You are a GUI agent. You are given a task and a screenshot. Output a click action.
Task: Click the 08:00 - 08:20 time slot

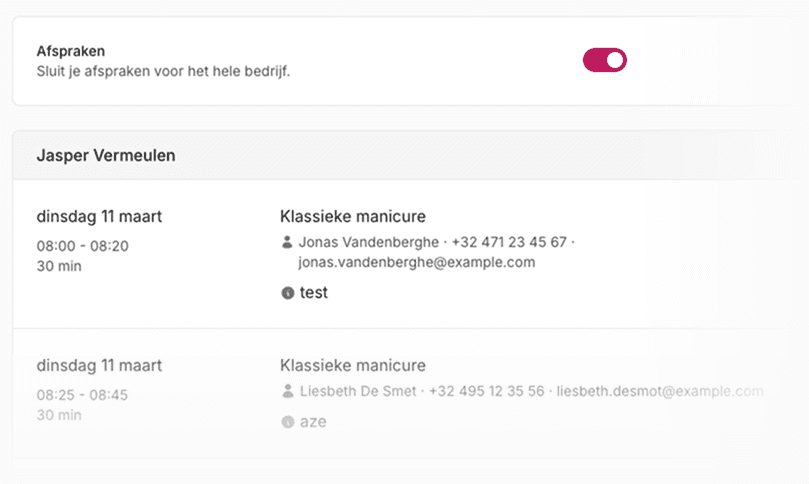pyautogui.click(x=83, y=246)
